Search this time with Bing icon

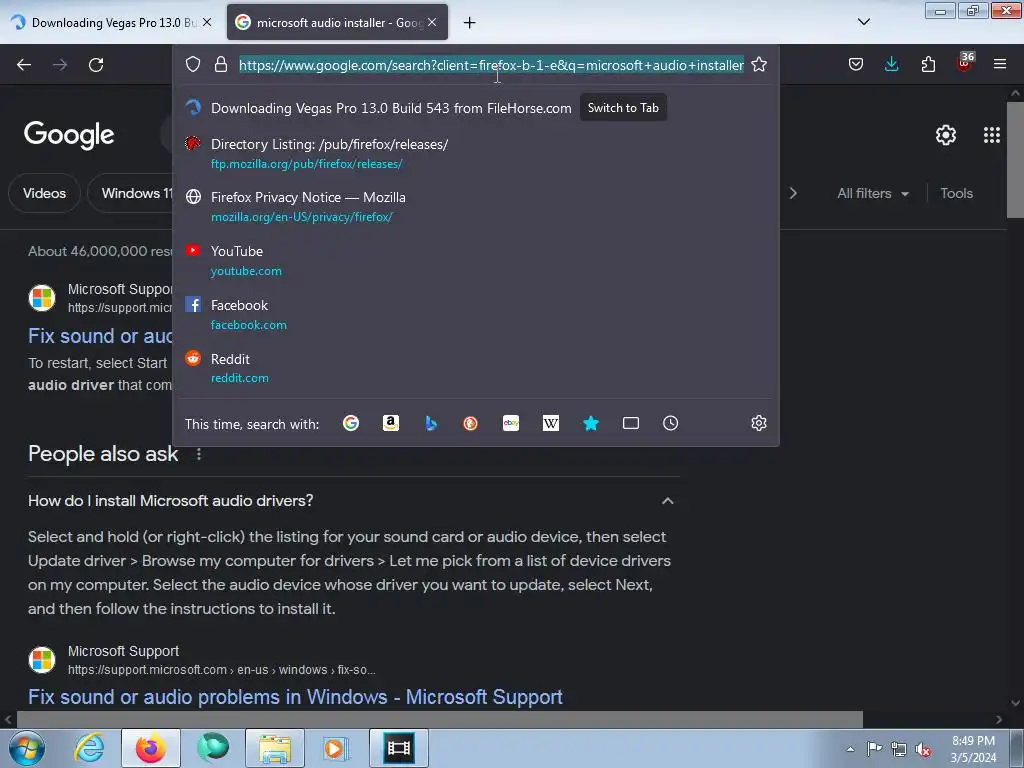(431, 423)
